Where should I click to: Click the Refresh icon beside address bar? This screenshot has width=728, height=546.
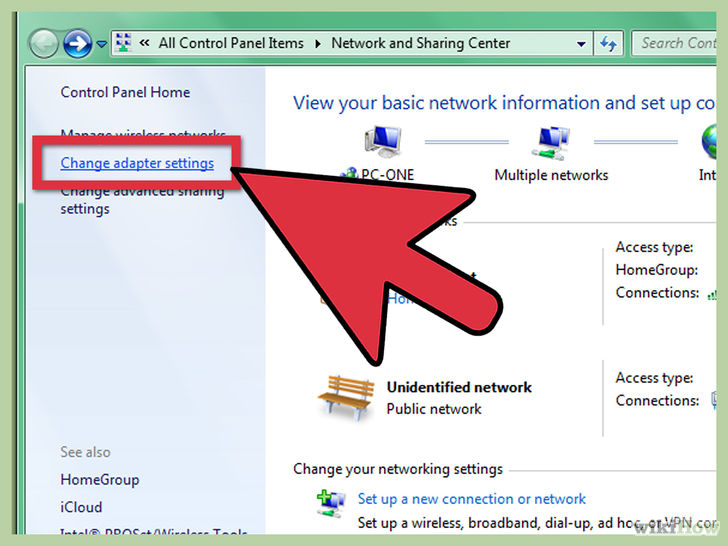608,44
